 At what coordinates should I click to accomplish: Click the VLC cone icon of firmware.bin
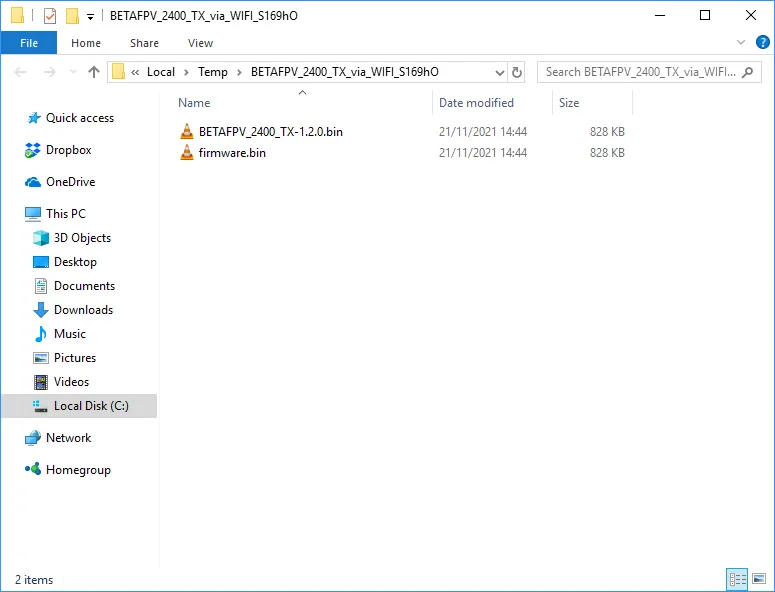[x=187, y=152]
